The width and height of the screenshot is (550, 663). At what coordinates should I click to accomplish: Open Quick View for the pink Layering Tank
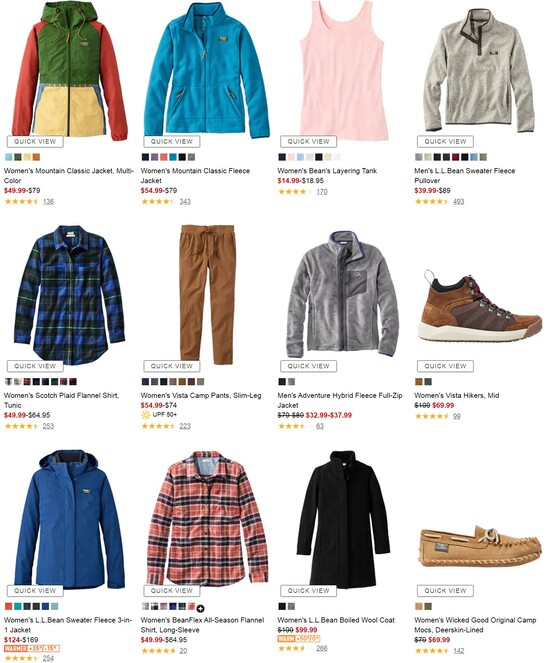click(x=308, y=141)
